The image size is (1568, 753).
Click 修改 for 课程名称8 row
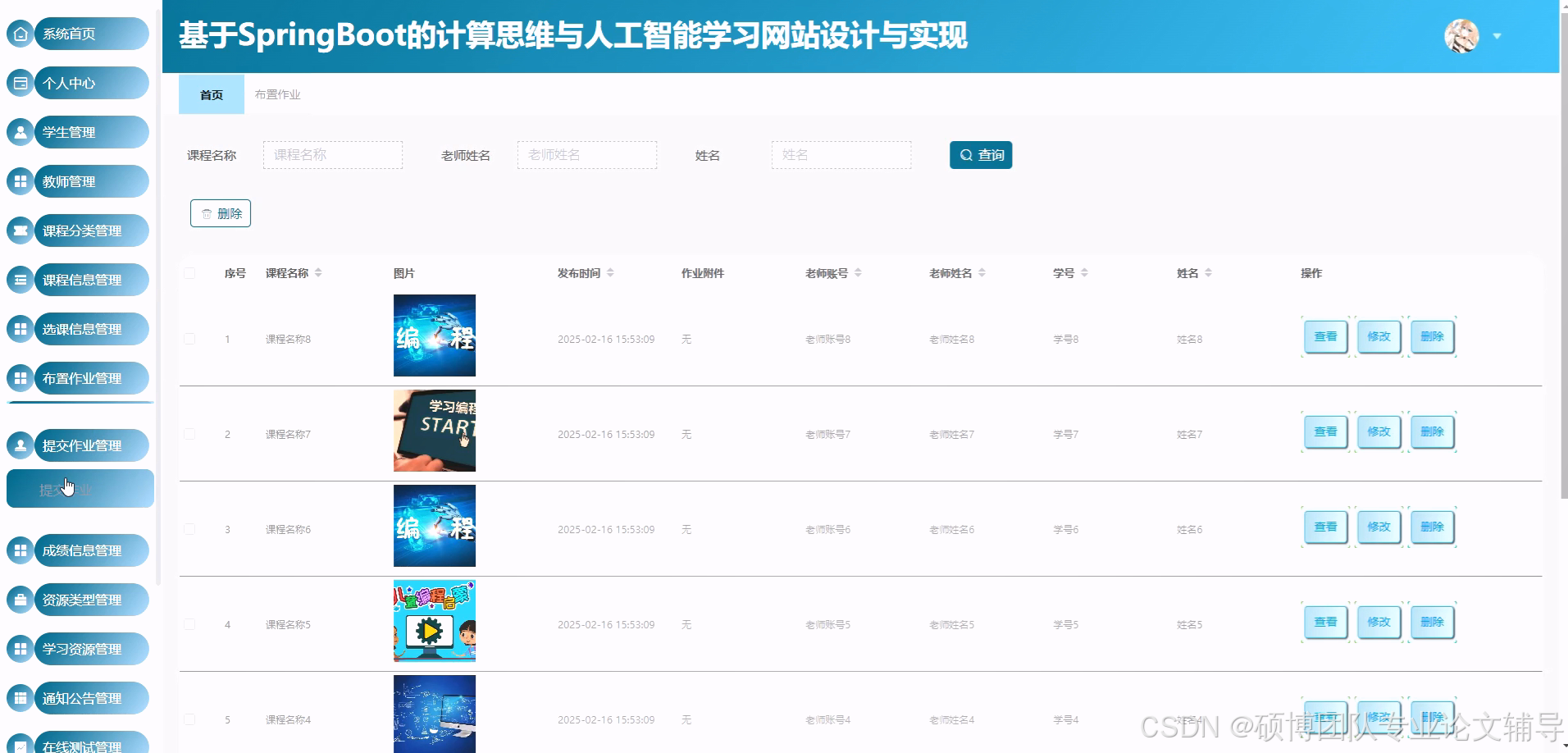(x=1379, y=336)
